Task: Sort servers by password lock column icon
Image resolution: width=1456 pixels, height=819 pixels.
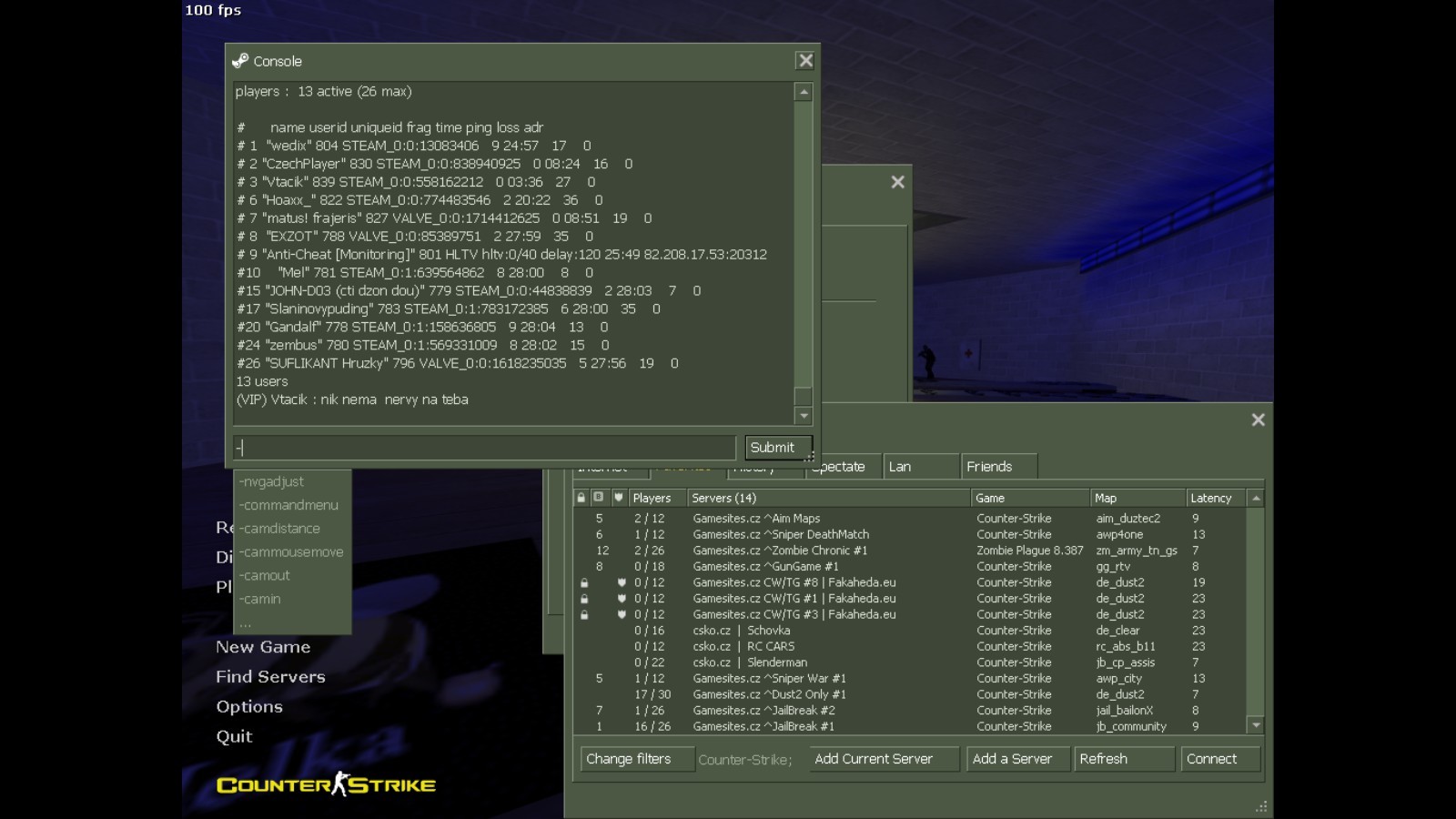Action: tap(581, 498)
